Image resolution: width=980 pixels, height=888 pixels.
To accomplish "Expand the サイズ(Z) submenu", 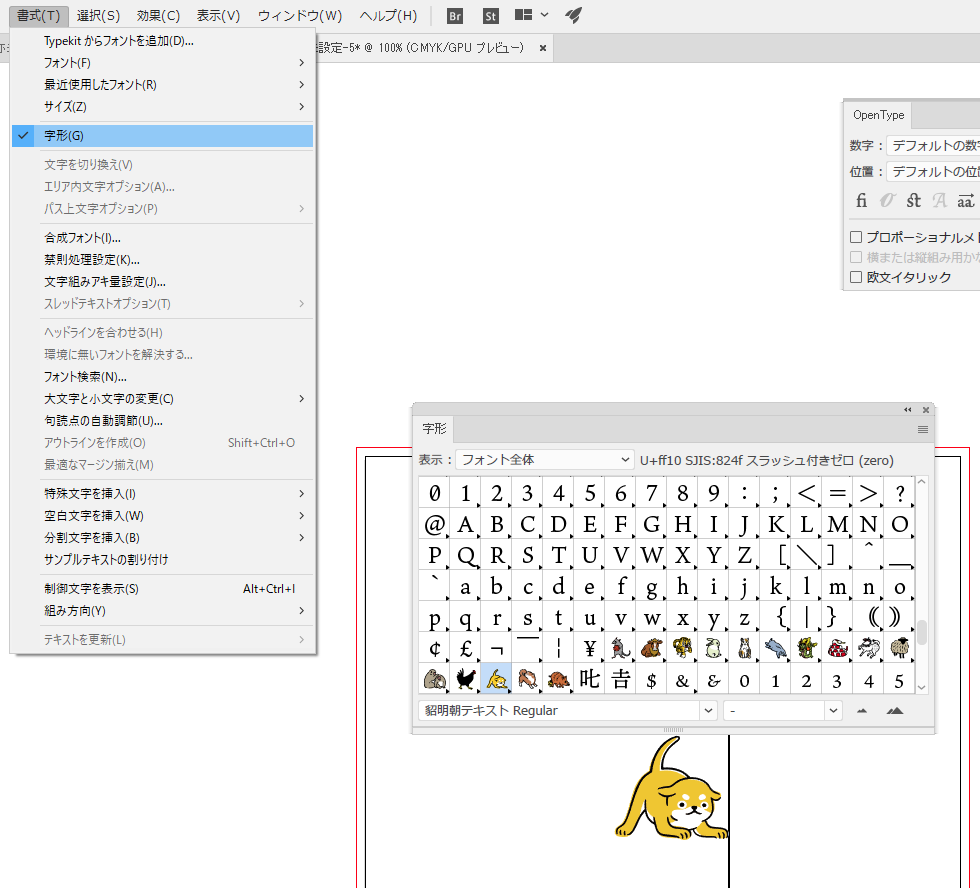I will point(162,106).
